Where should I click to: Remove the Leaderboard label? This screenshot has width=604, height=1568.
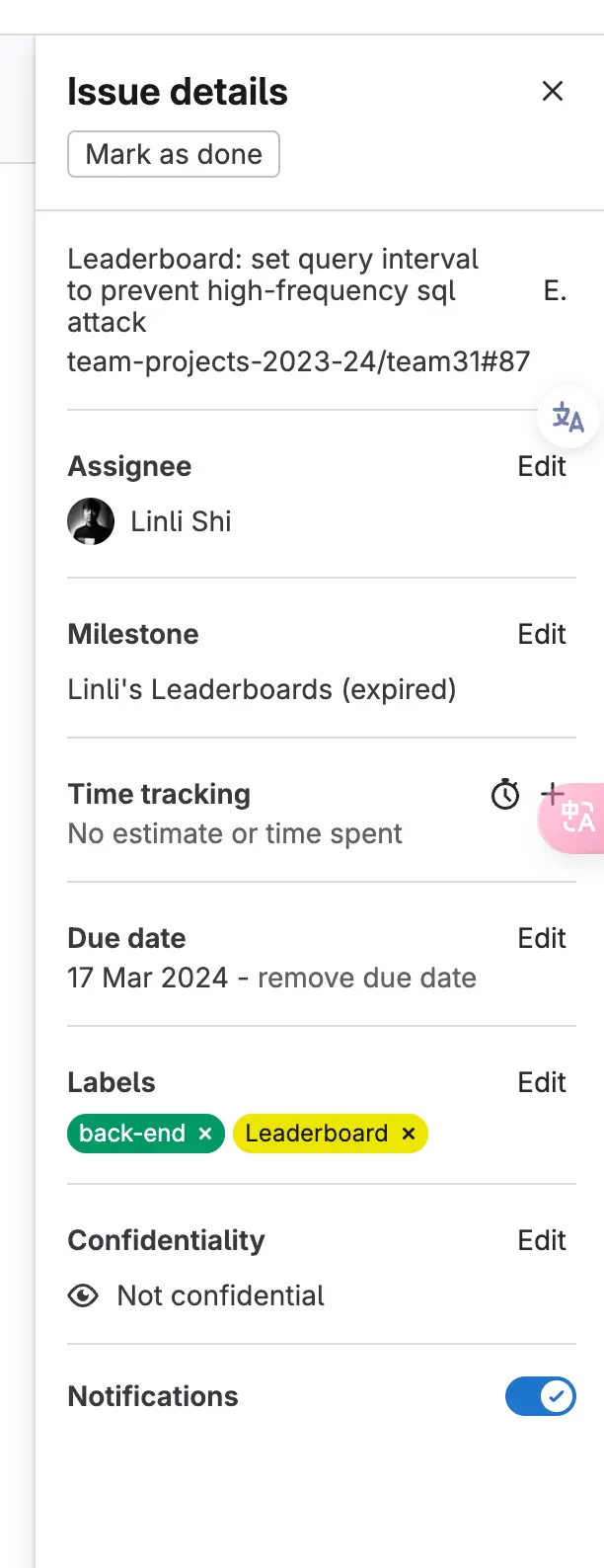pos(409,1134)
